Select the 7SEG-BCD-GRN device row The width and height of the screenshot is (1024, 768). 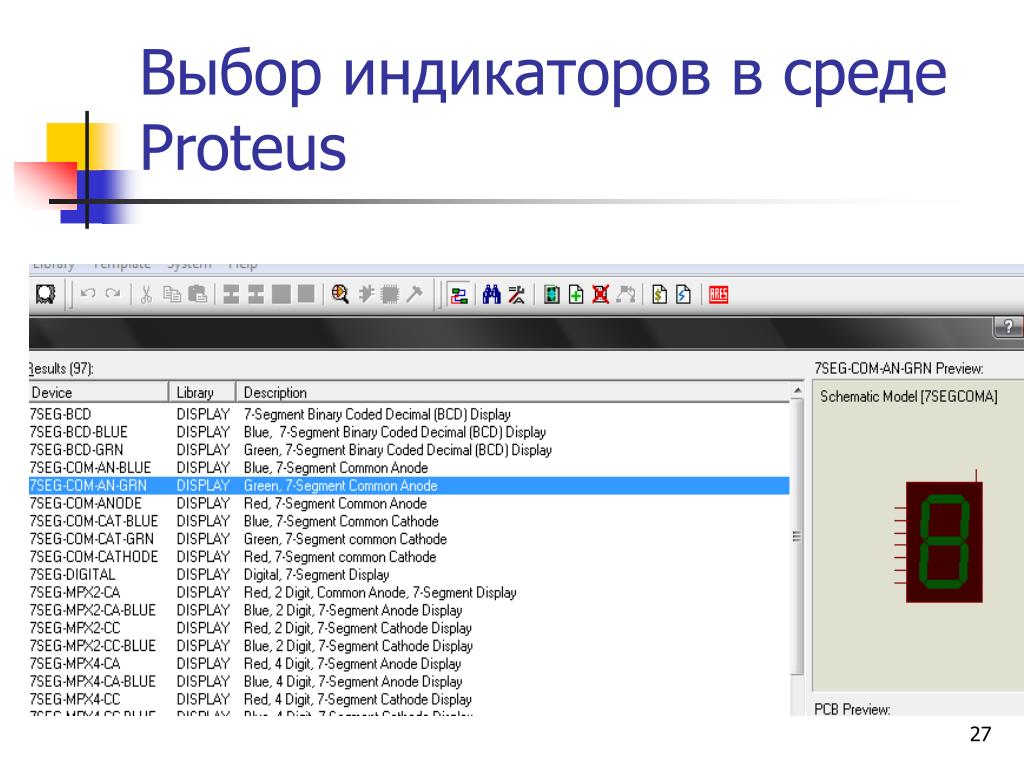point(409,450)
